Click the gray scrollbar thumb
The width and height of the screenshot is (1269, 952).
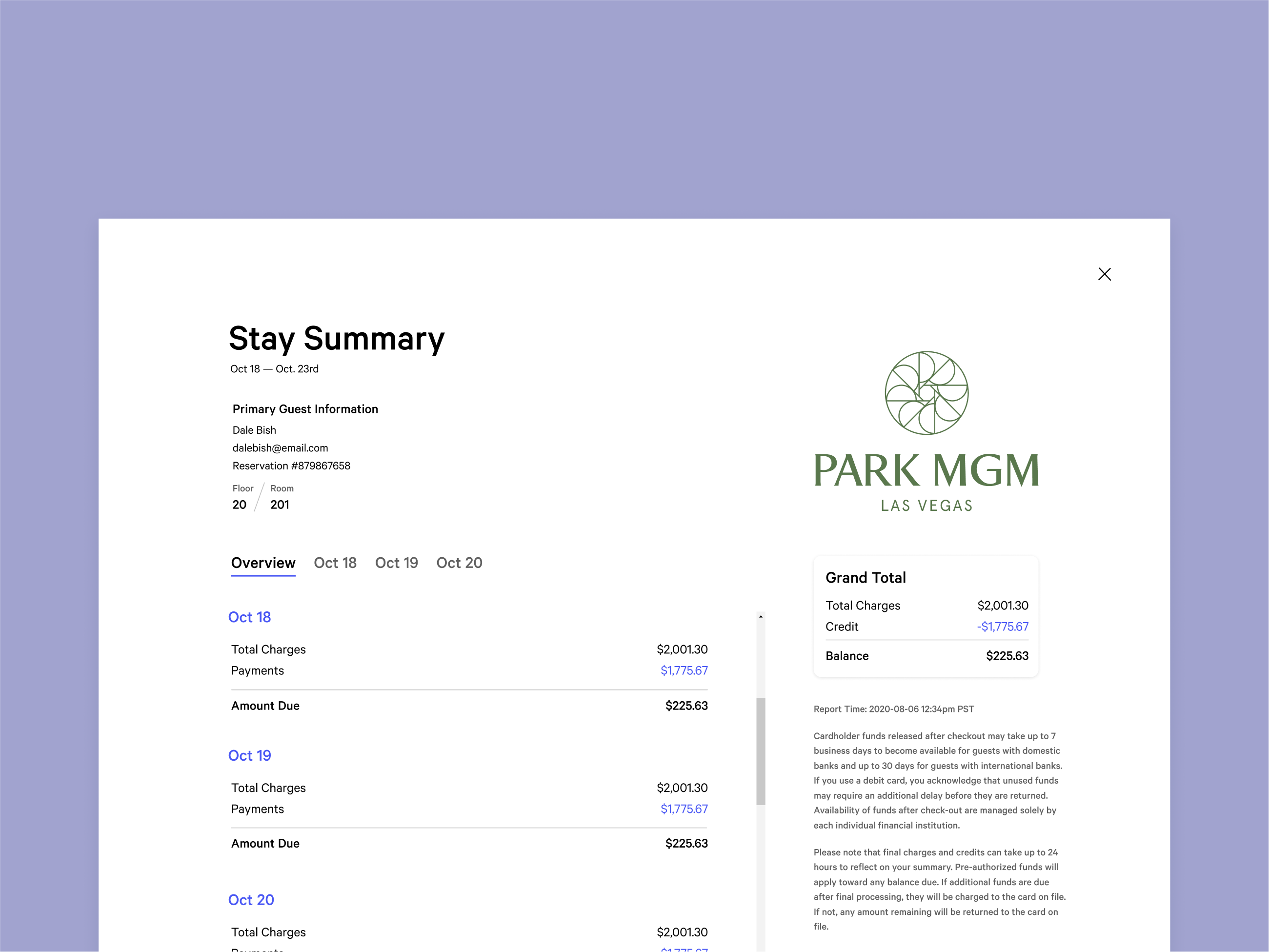pyautogui.click(x=761, y=751)
